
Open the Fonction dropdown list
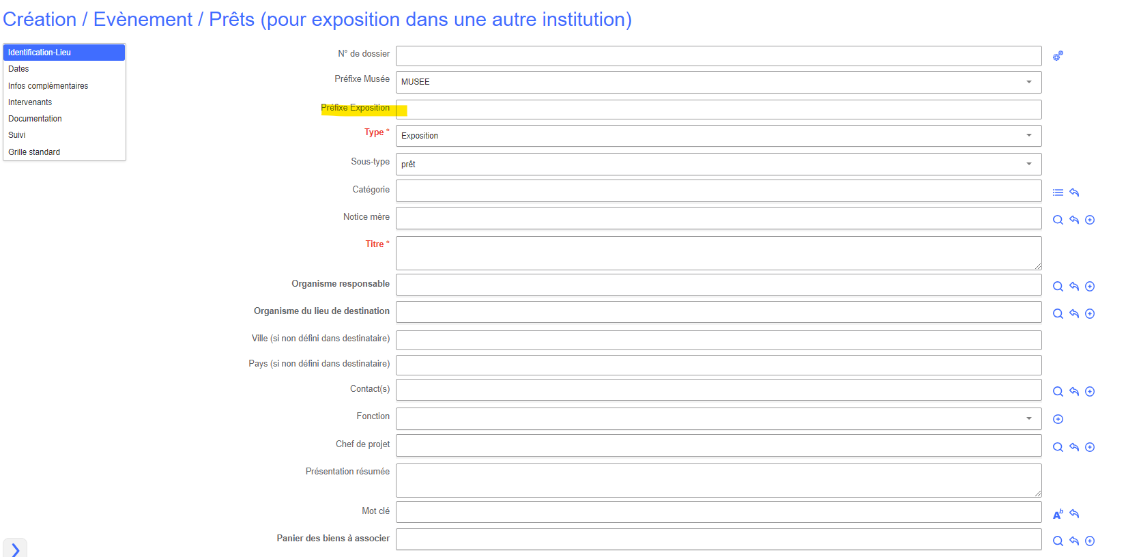point(1028,418)
